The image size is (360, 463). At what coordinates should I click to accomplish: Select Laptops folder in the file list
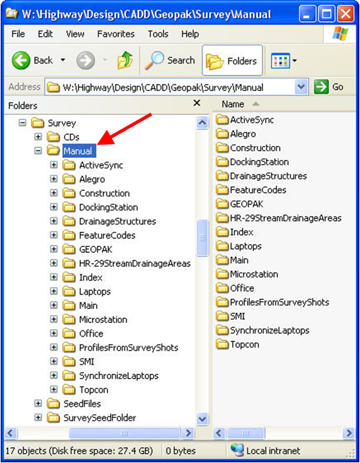click(x=239, y=246)
